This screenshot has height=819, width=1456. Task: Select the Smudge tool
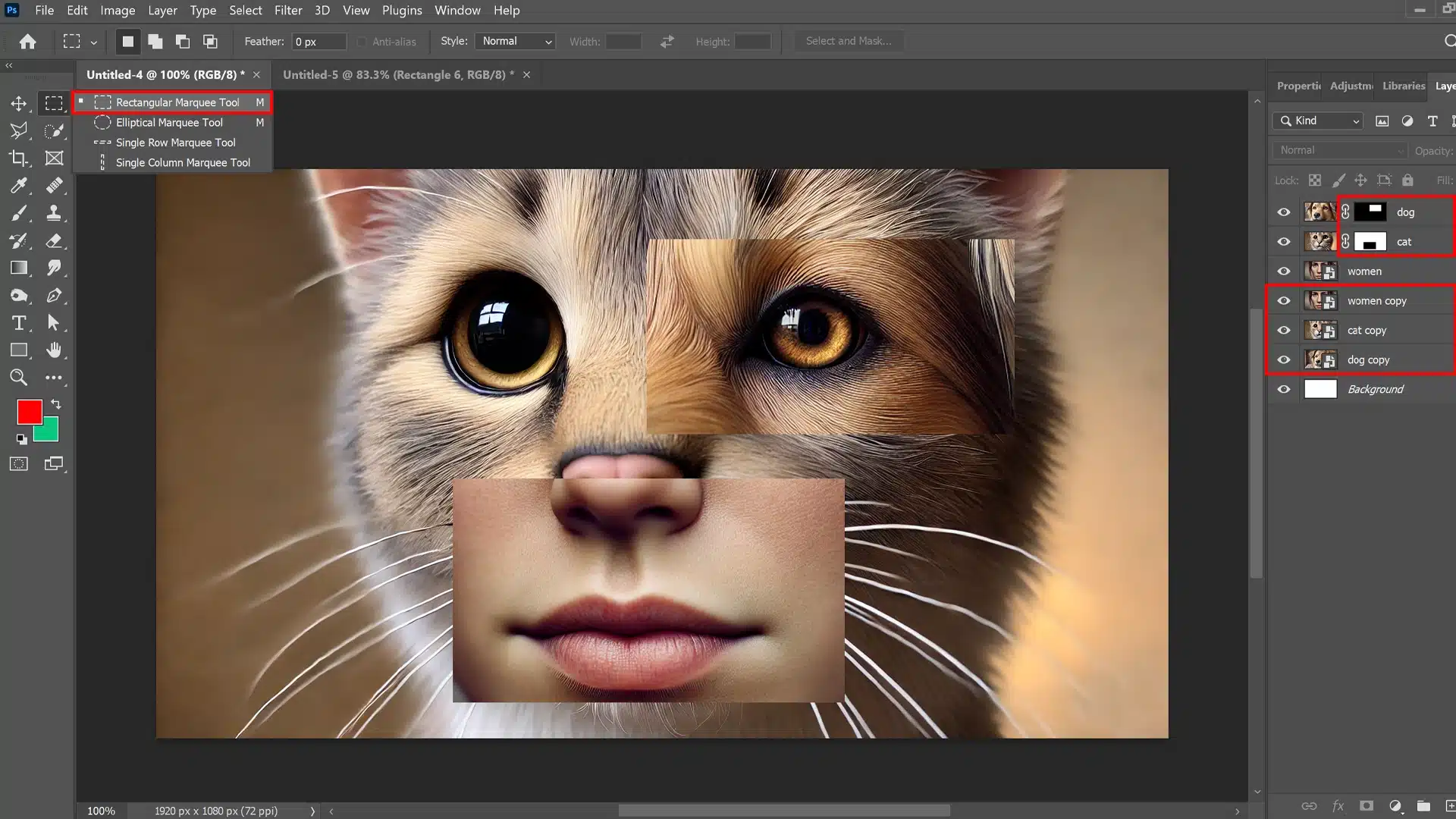54,268
